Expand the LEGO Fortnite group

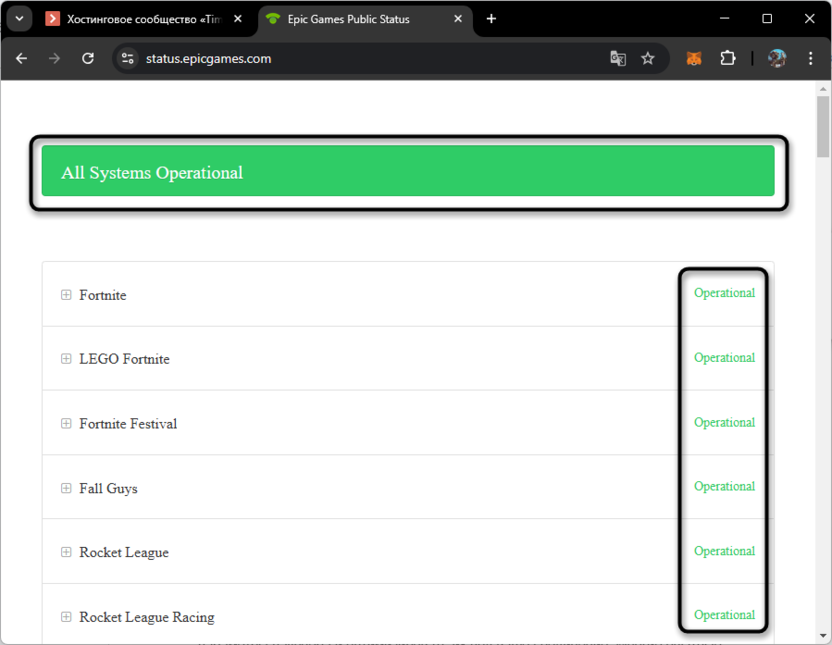pos(66,359)
